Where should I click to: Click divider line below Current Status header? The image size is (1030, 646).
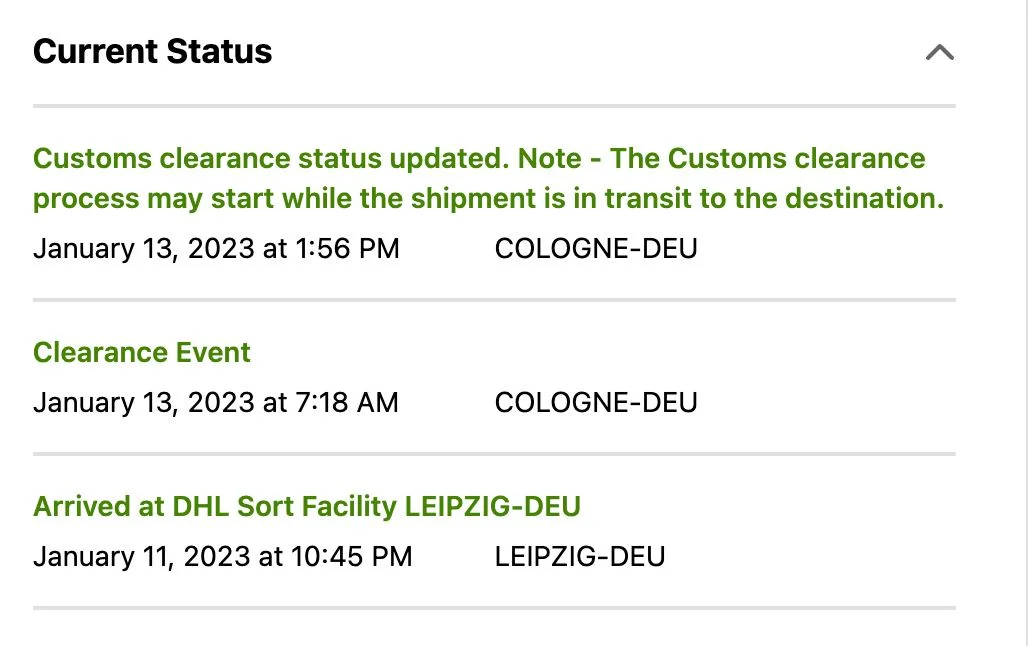(x=494, y=105)
